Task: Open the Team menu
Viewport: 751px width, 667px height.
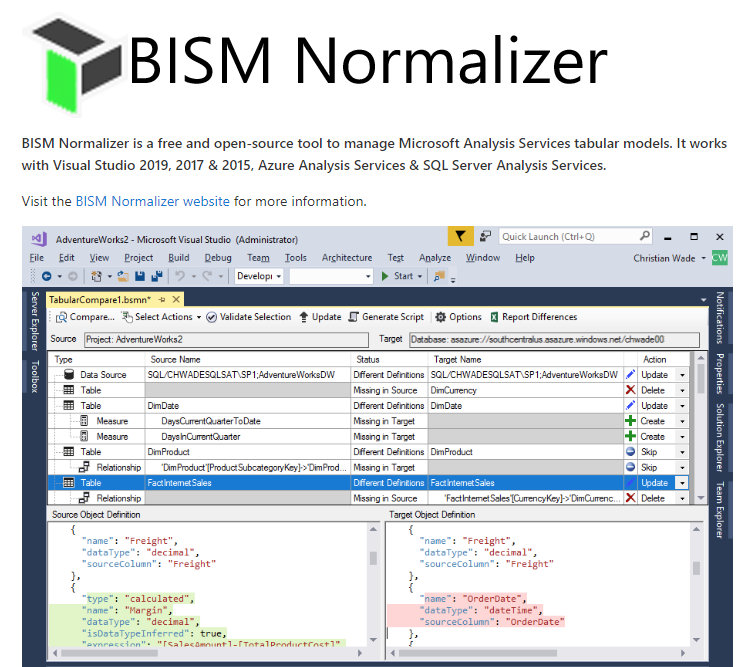Action: click(x=258, y=258)
